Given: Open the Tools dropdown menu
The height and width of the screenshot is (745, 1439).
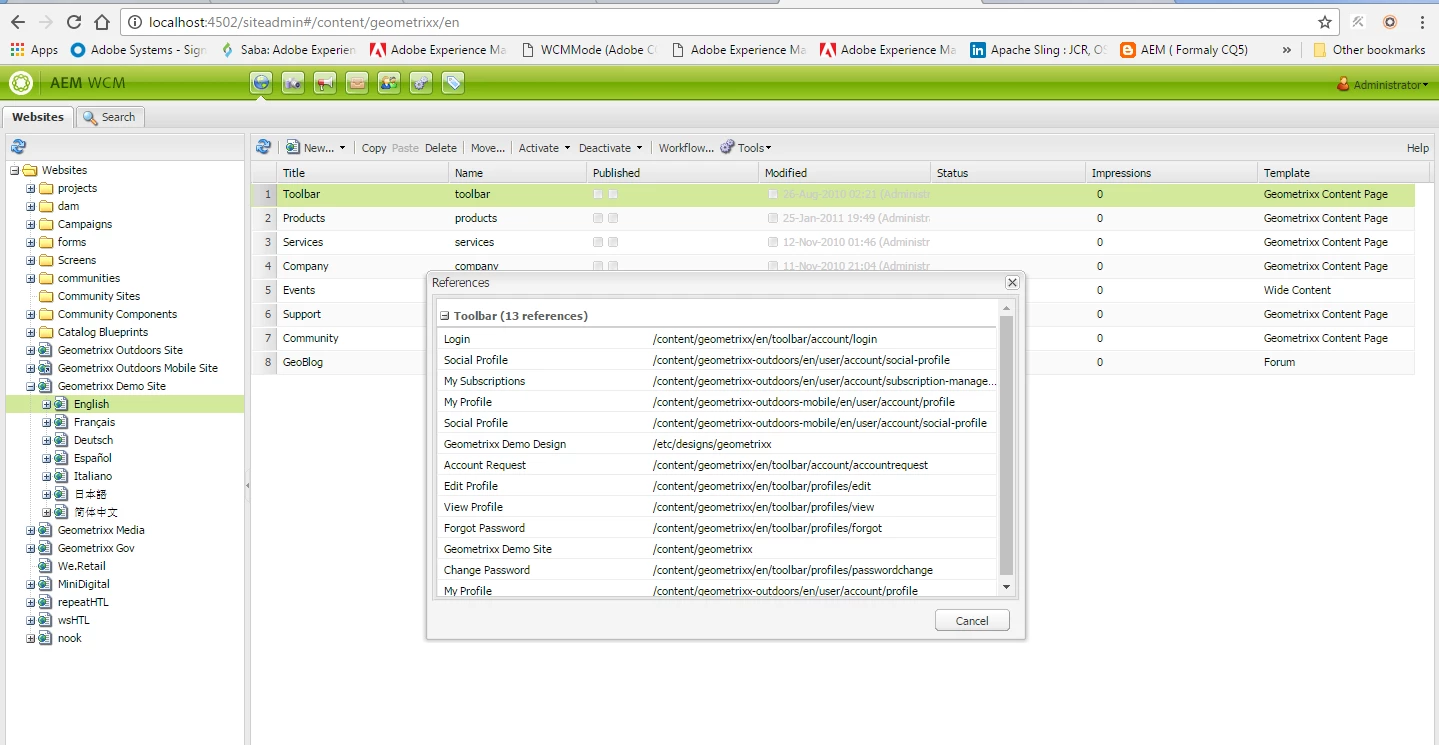Looking at the screenshot, I should 746,148.
